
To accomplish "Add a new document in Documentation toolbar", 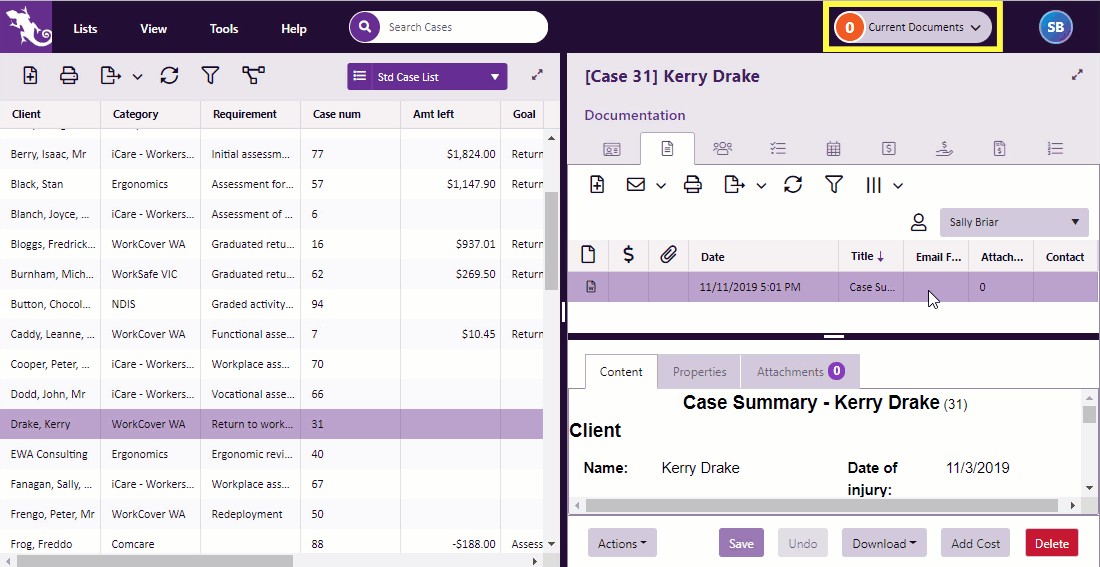I will click(x=597, y=185).
